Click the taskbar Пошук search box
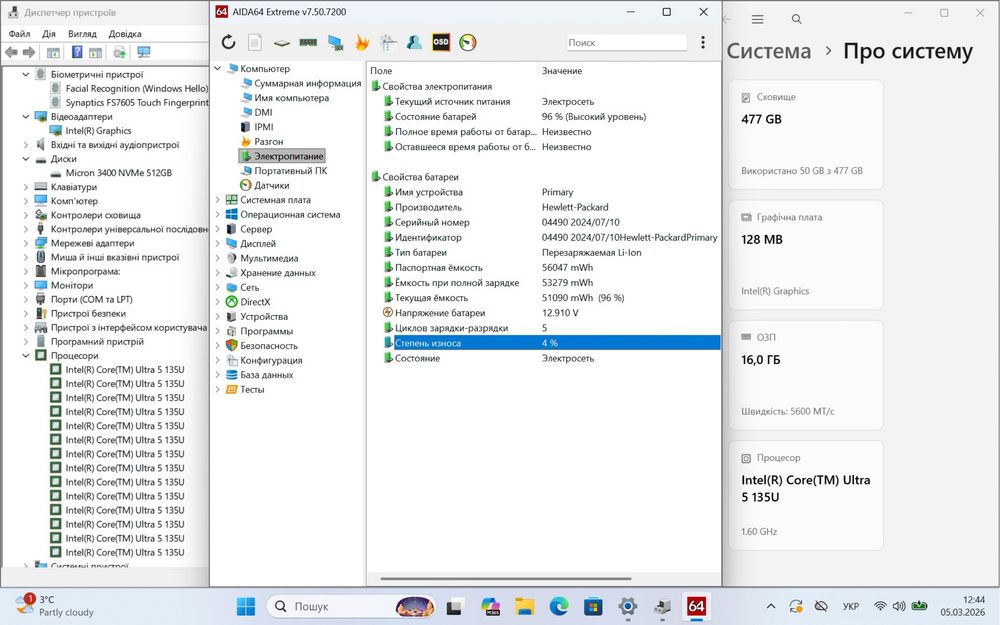This screenshot has height=625, width=1000. [x=351, y=606]
